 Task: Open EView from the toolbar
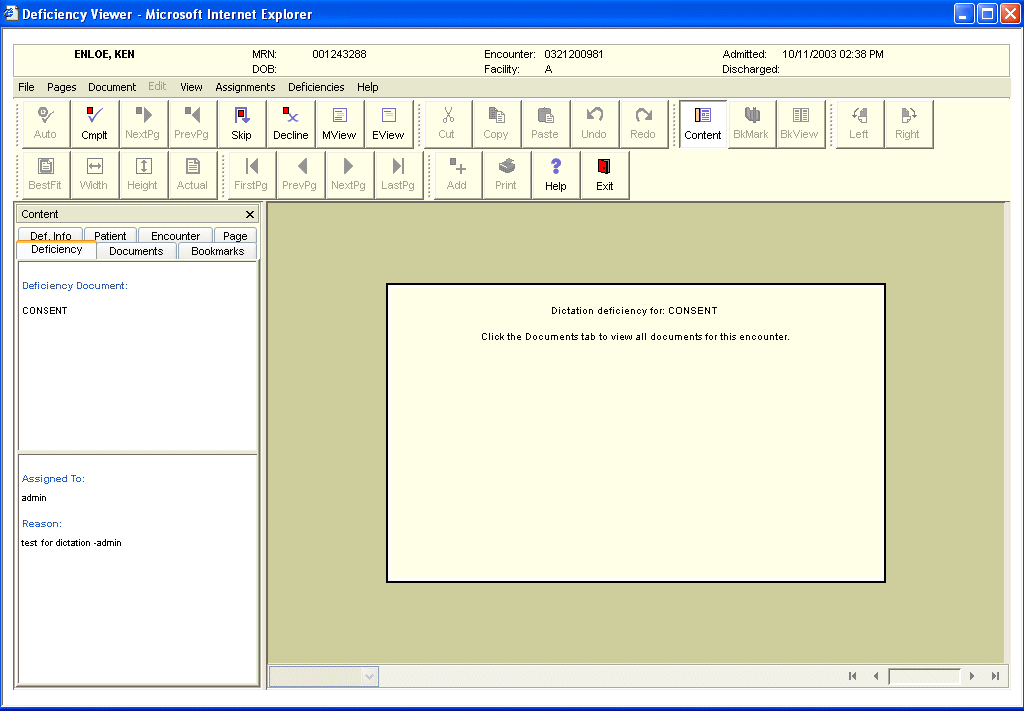[389, 124]
